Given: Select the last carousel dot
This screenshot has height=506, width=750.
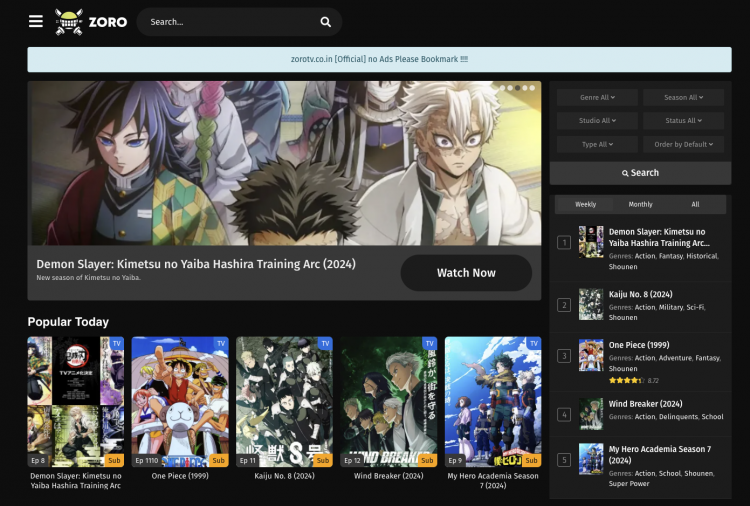Looking at the screenshot, I should pyautogui.click(x=532, y=88).
